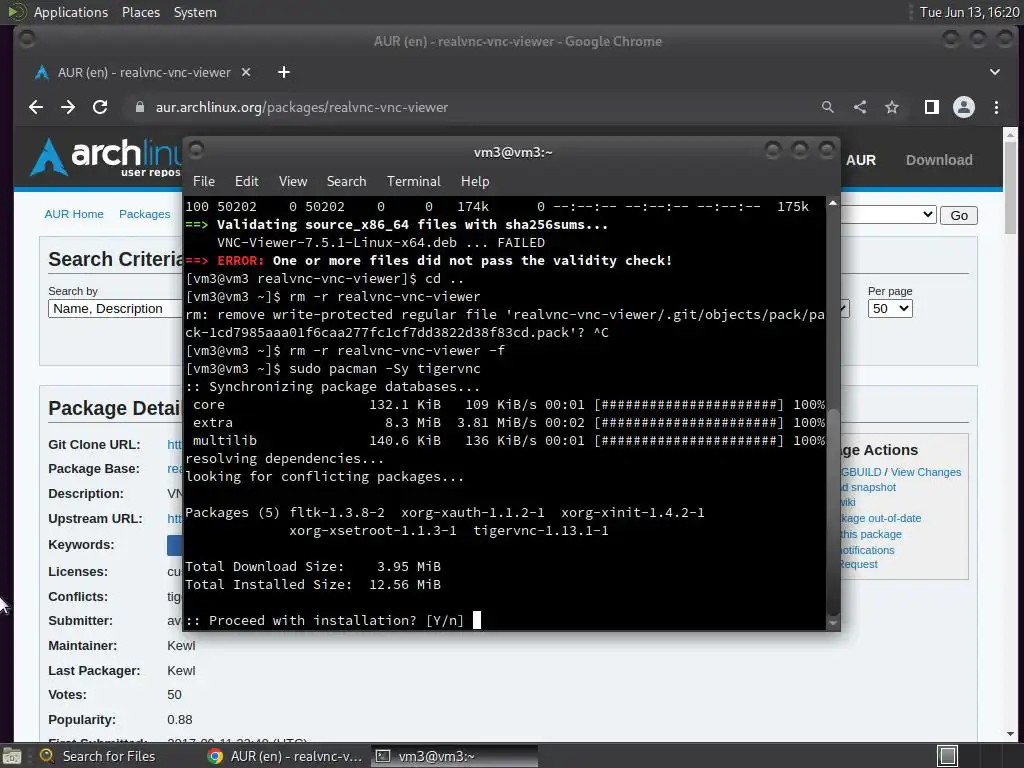
Task: Open the terminal Help menu
Action: tap(475, 182)
